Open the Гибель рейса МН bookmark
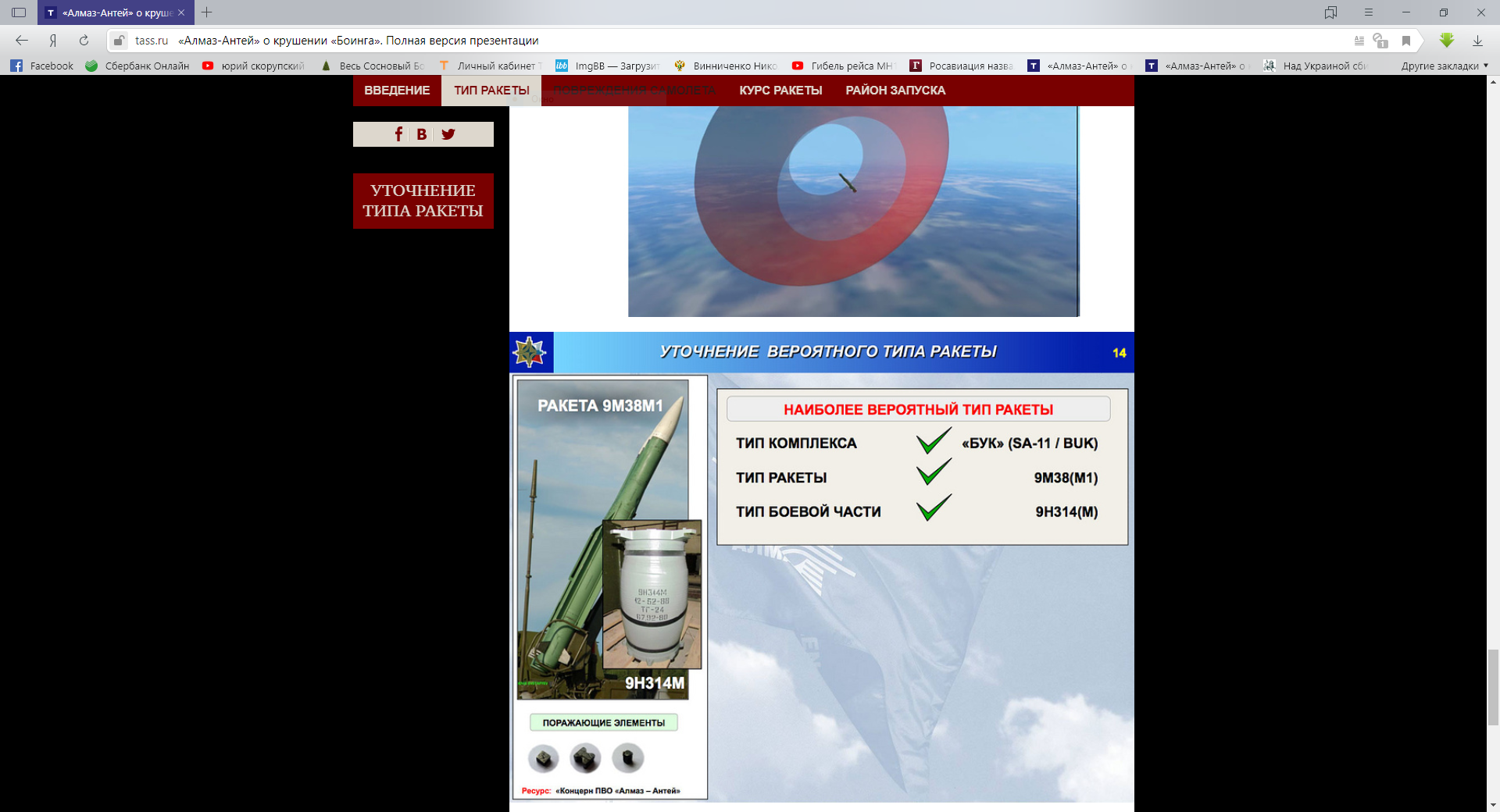 pyautogui.click(x=844, y=66)
